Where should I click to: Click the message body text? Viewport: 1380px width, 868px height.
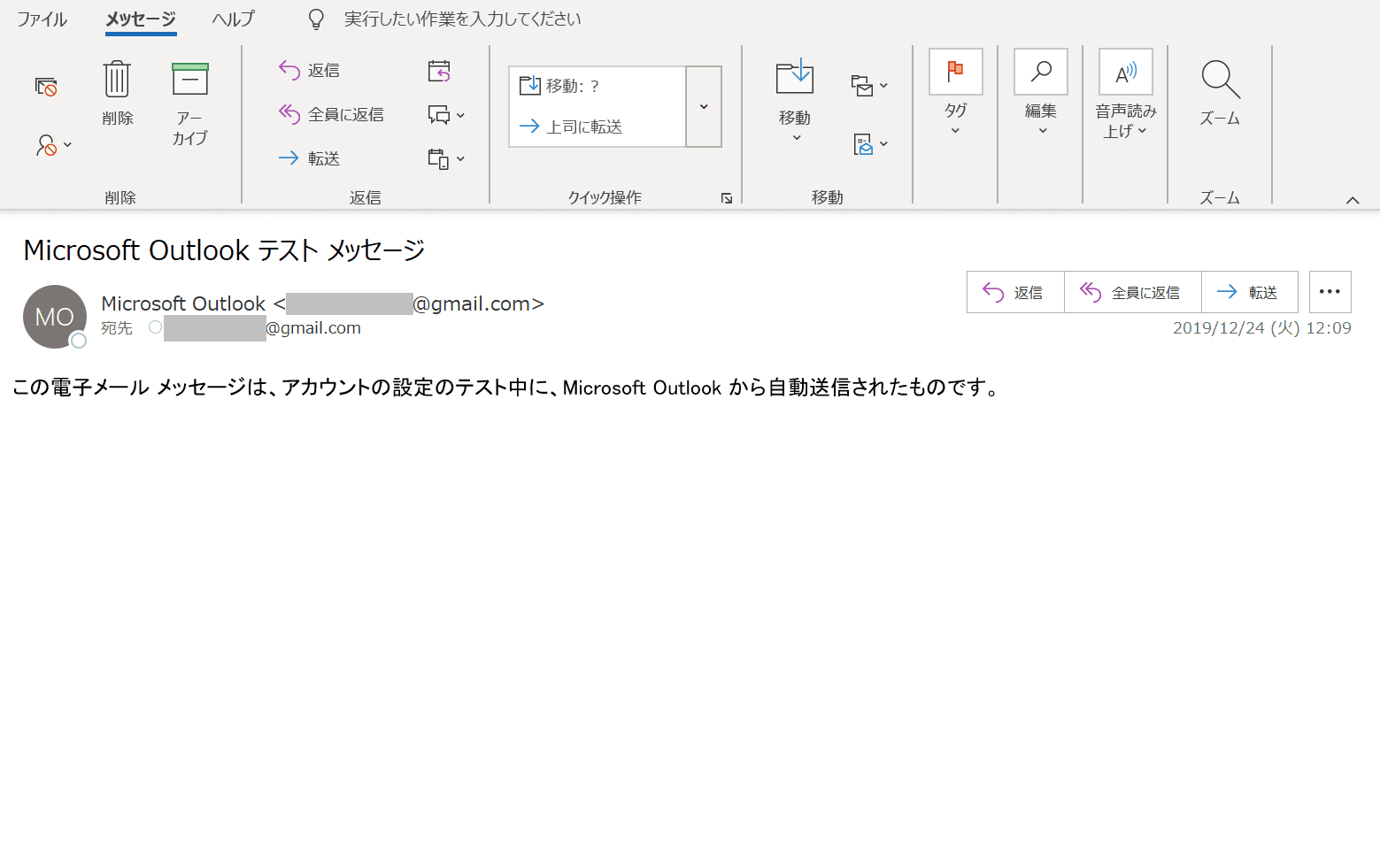coord(506,388)
